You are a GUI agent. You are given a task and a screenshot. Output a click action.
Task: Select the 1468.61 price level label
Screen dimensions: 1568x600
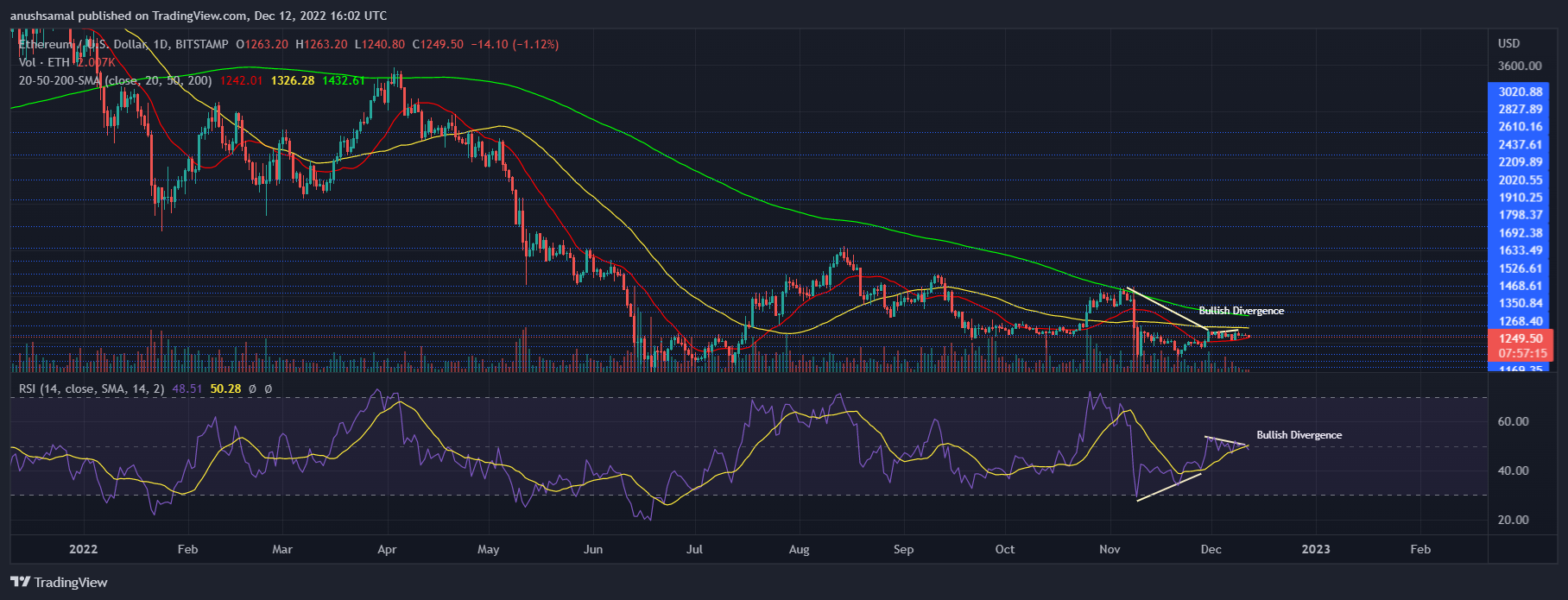[1521, 286]
